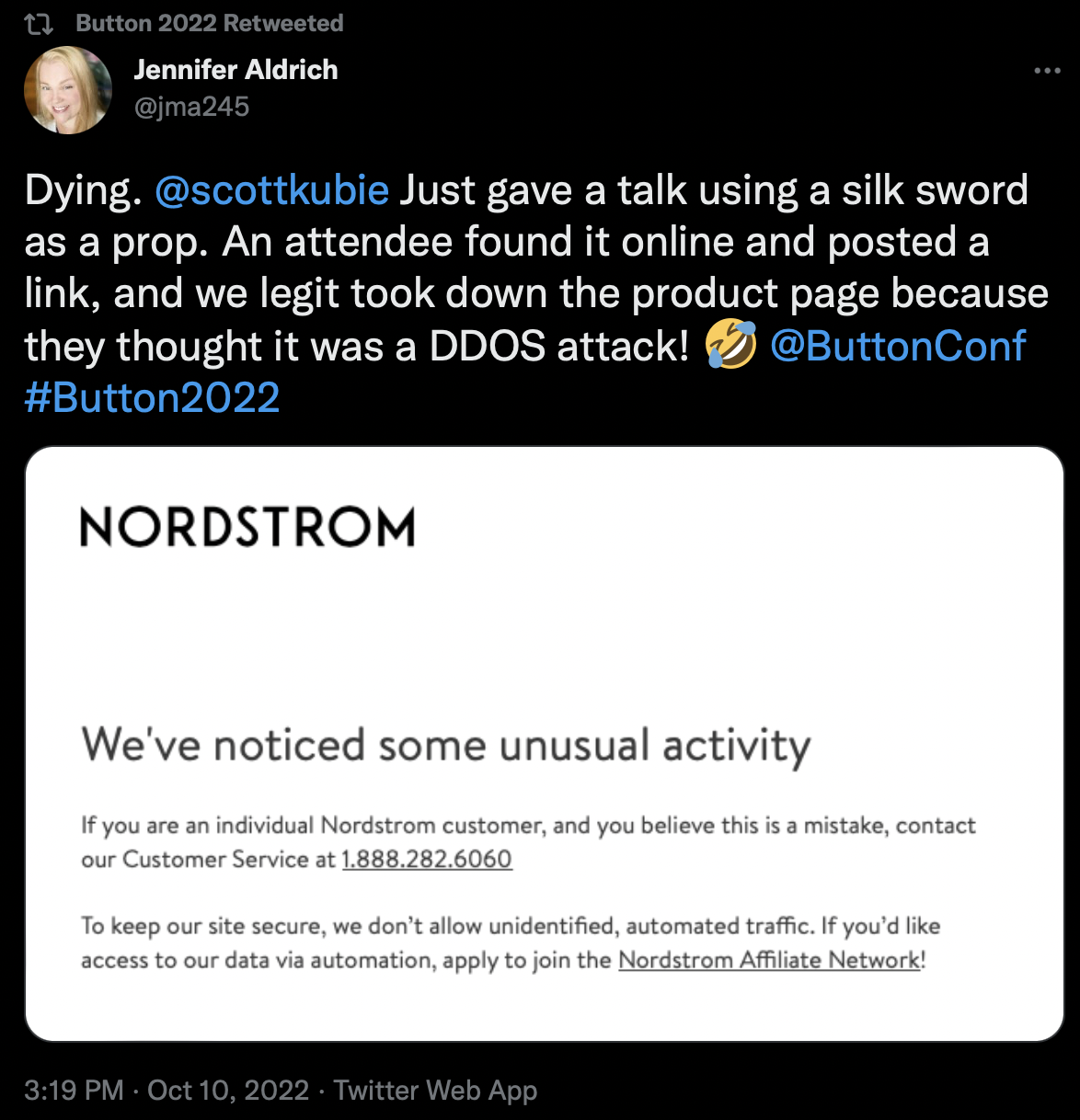Click the @jma245 handle
Viewport: 1080px width, 1120px height.
(190, 108)
